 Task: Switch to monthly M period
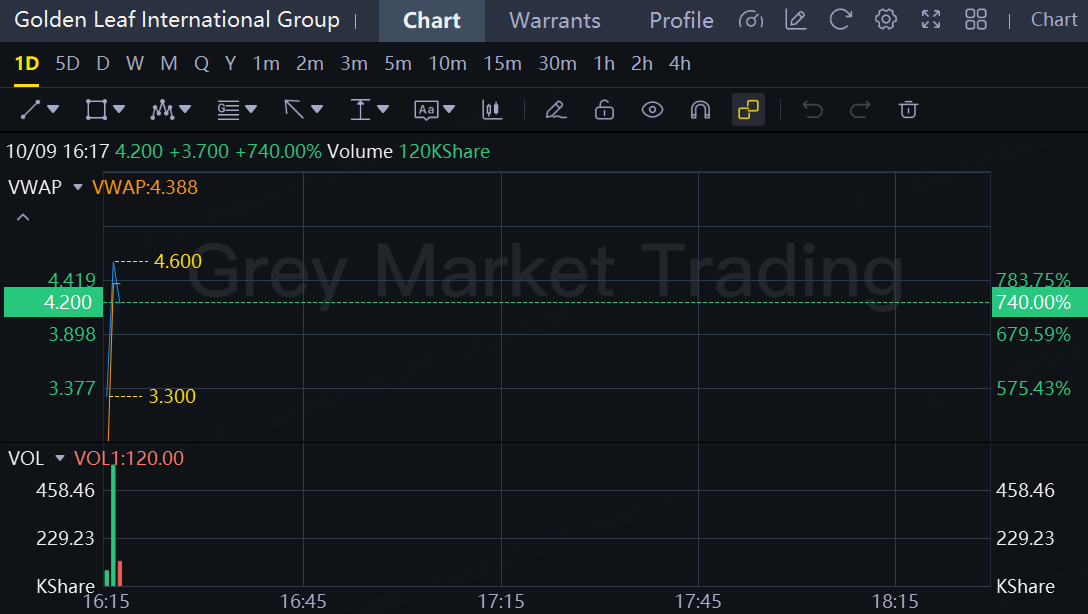point(169,64)
